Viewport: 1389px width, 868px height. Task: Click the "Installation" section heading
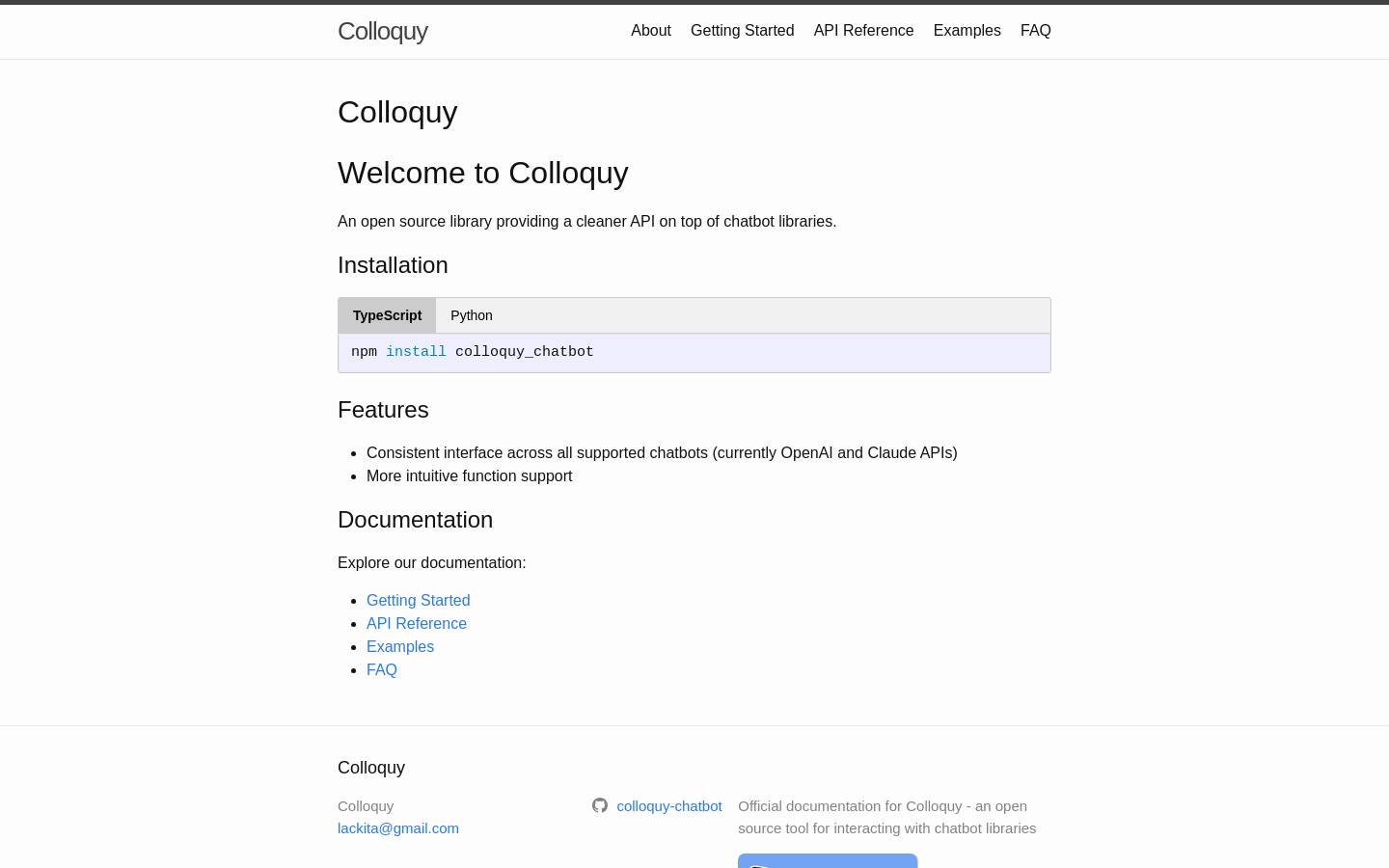pos(393,265)
